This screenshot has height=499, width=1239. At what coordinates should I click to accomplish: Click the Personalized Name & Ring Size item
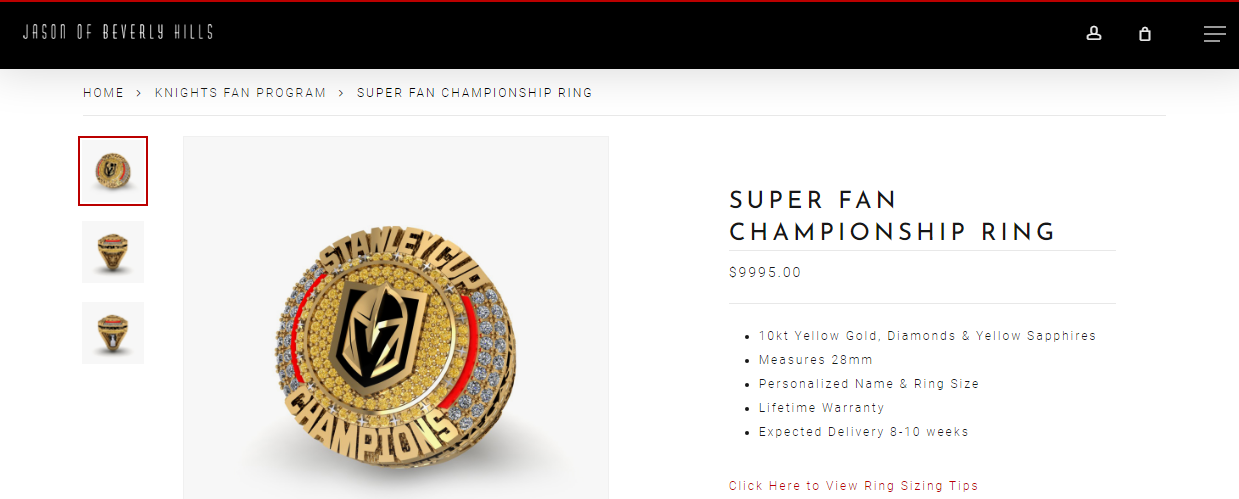coord(868,384)
